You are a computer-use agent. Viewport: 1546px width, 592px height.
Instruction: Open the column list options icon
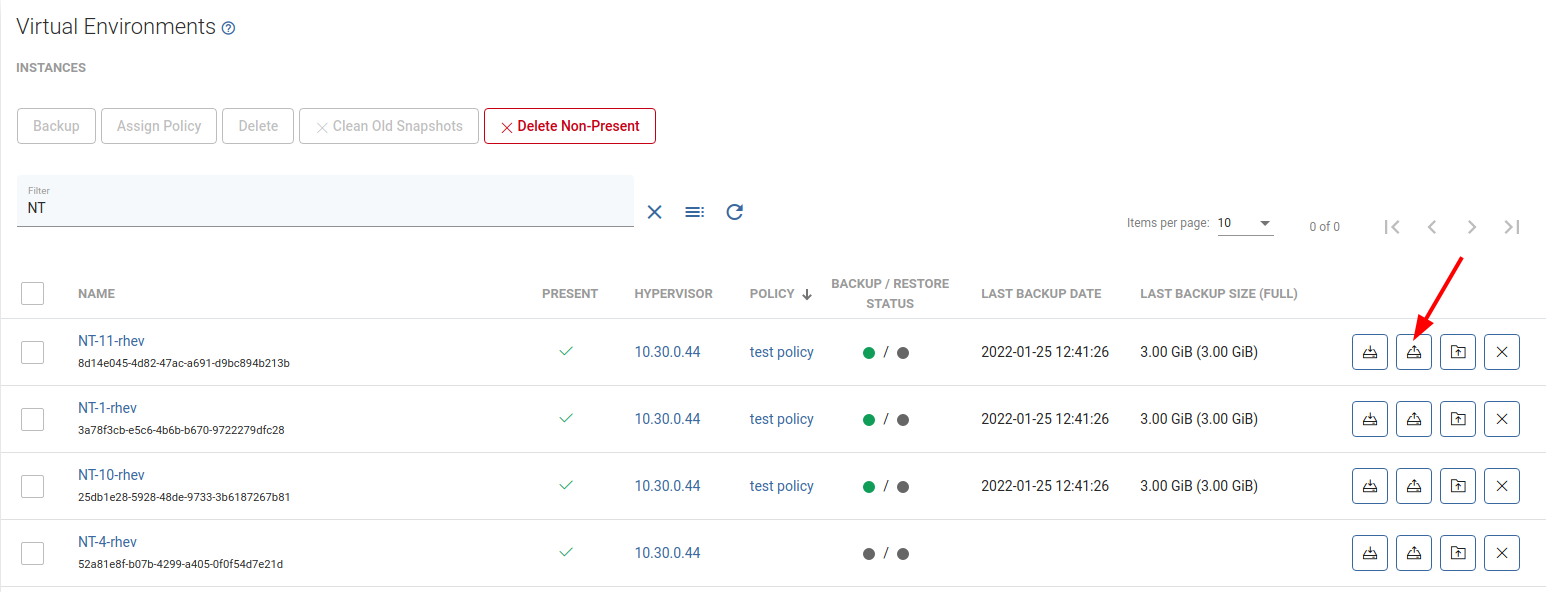694,212
